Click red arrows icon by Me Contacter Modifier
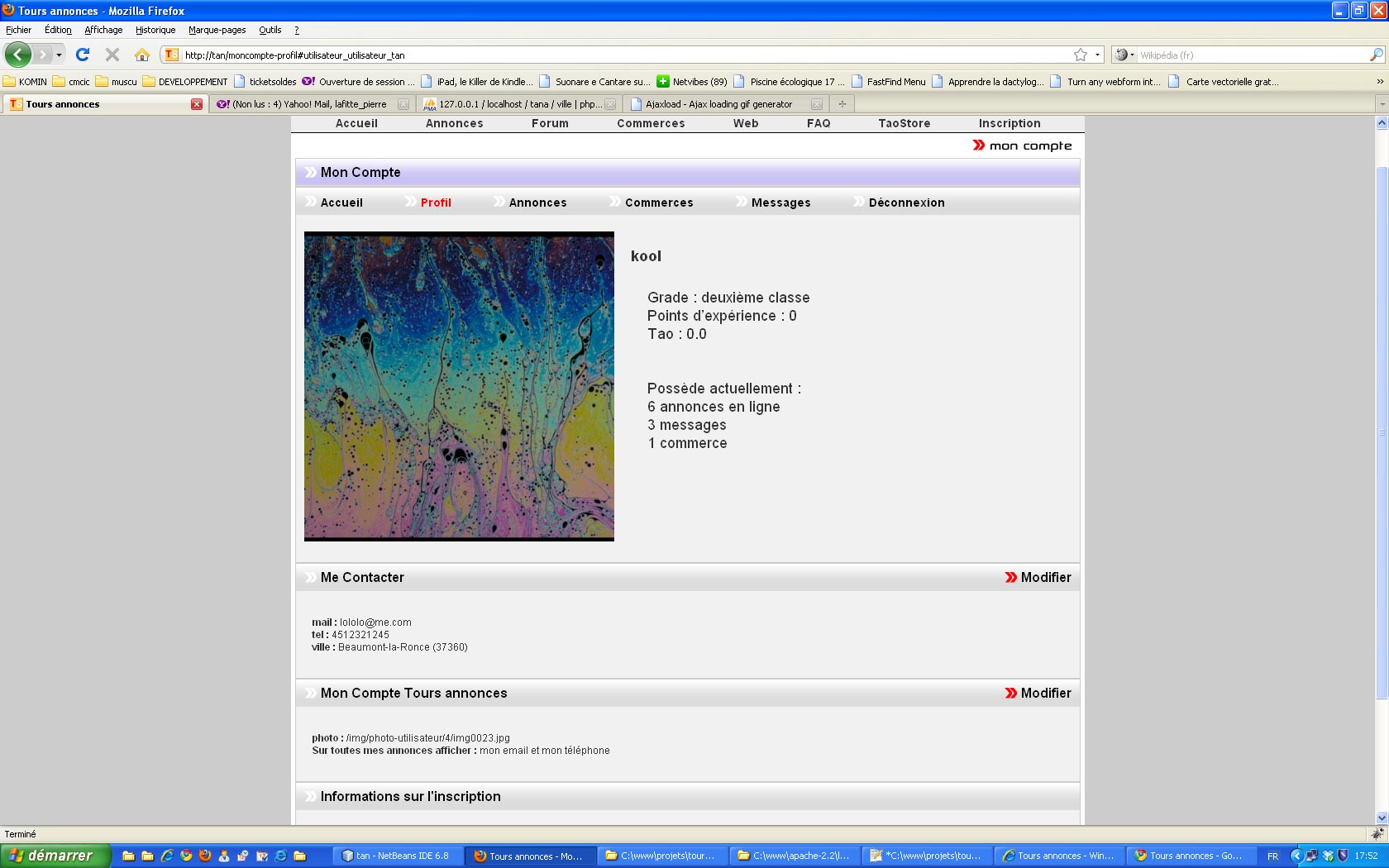 tap(1011, 578)
